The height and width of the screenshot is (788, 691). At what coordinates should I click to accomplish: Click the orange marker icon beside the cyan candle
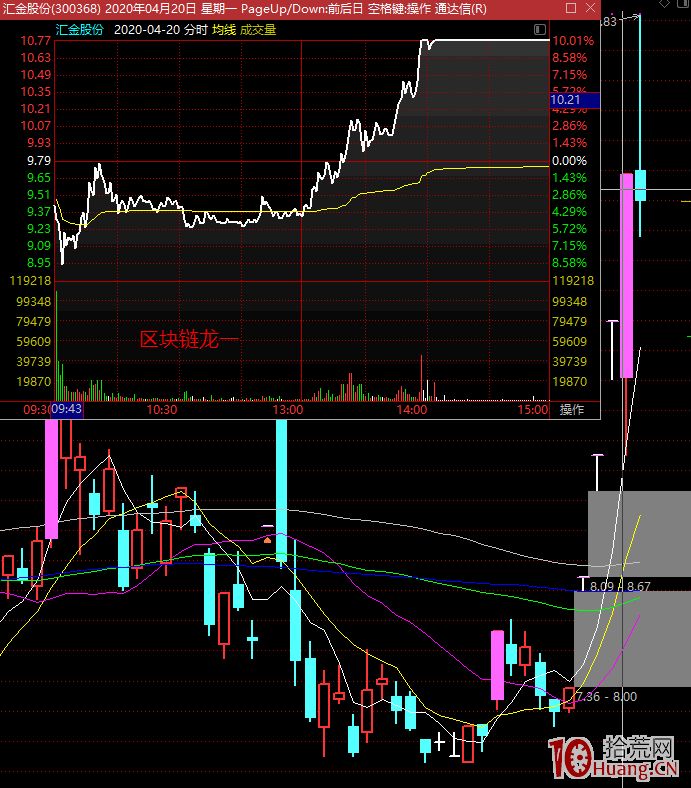coord(267,540)
